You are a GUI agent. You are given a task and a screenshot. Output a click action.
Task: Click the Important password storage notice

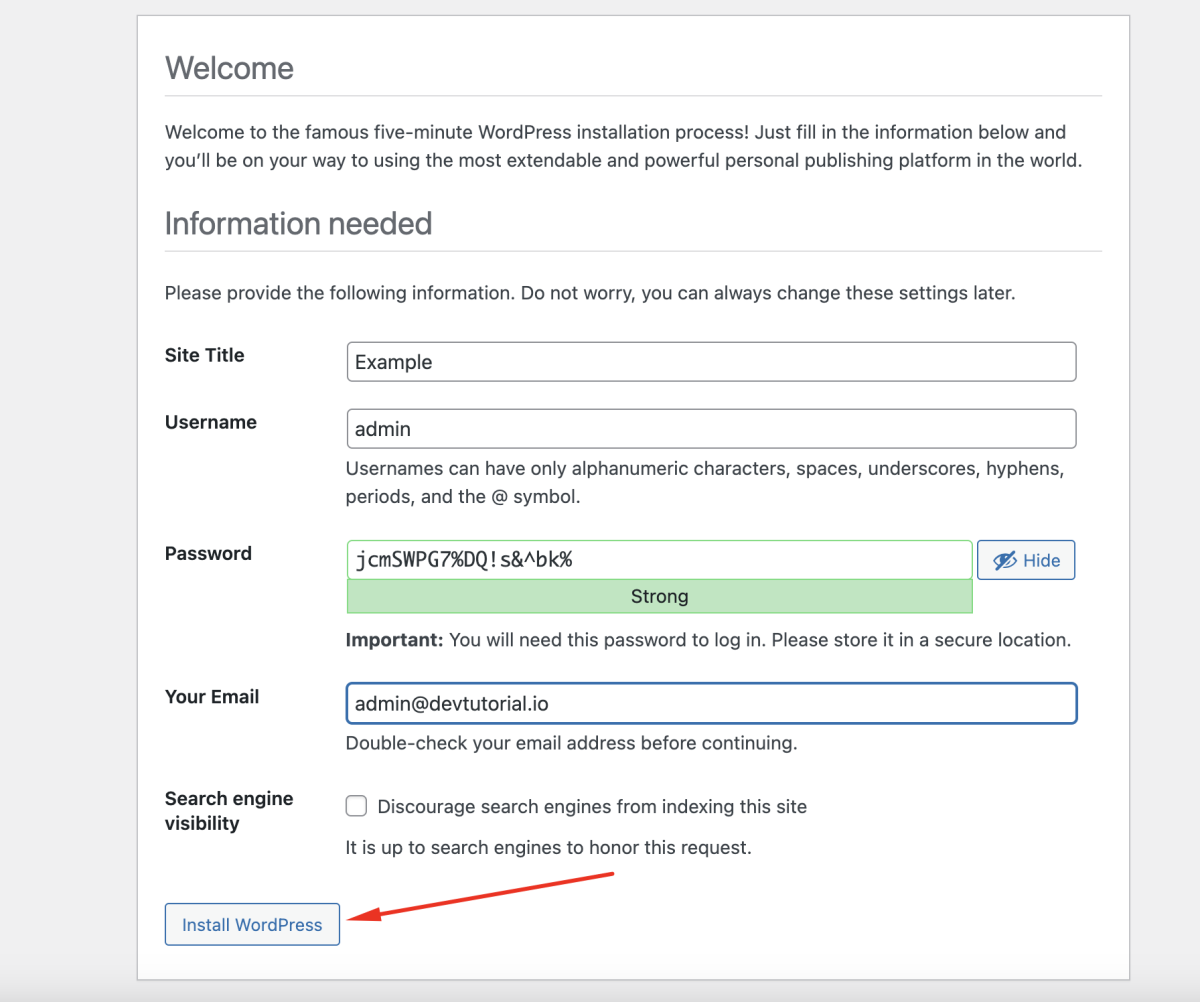pyautogui.click(x=708, y=640)
